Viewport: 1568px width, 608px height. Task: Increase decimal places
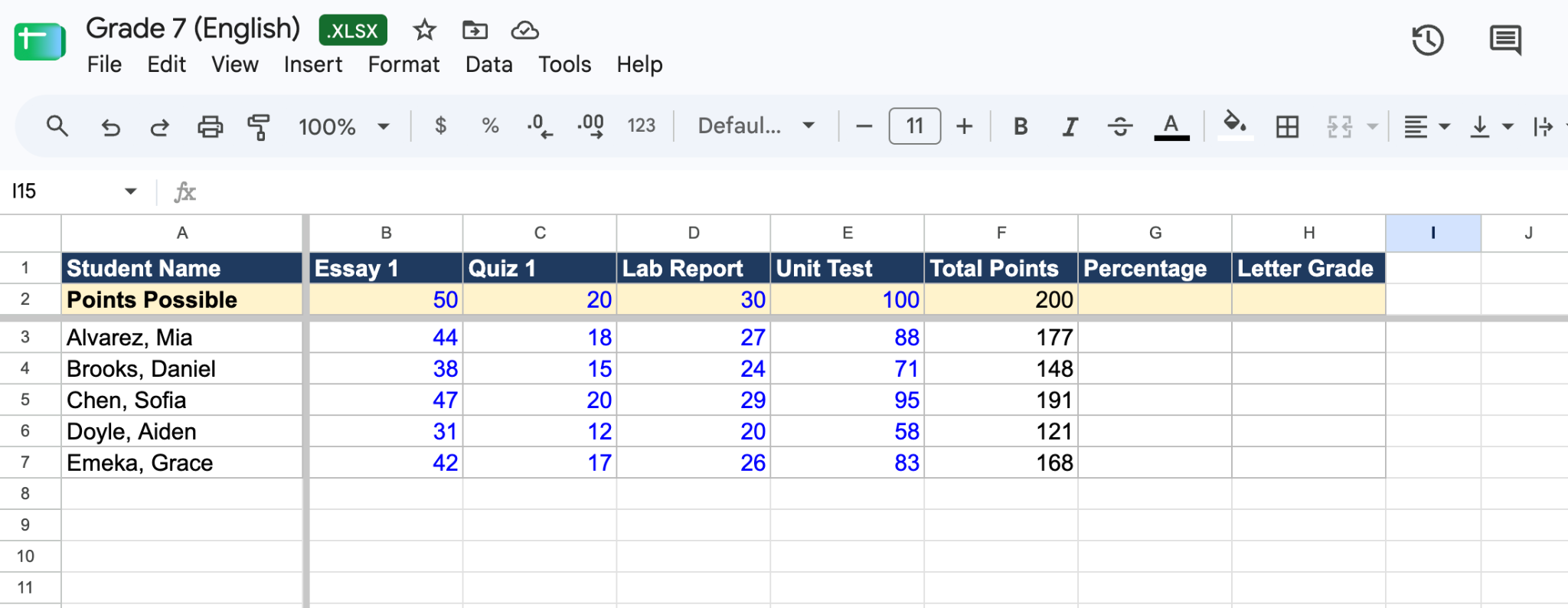[x=590, y=126]
